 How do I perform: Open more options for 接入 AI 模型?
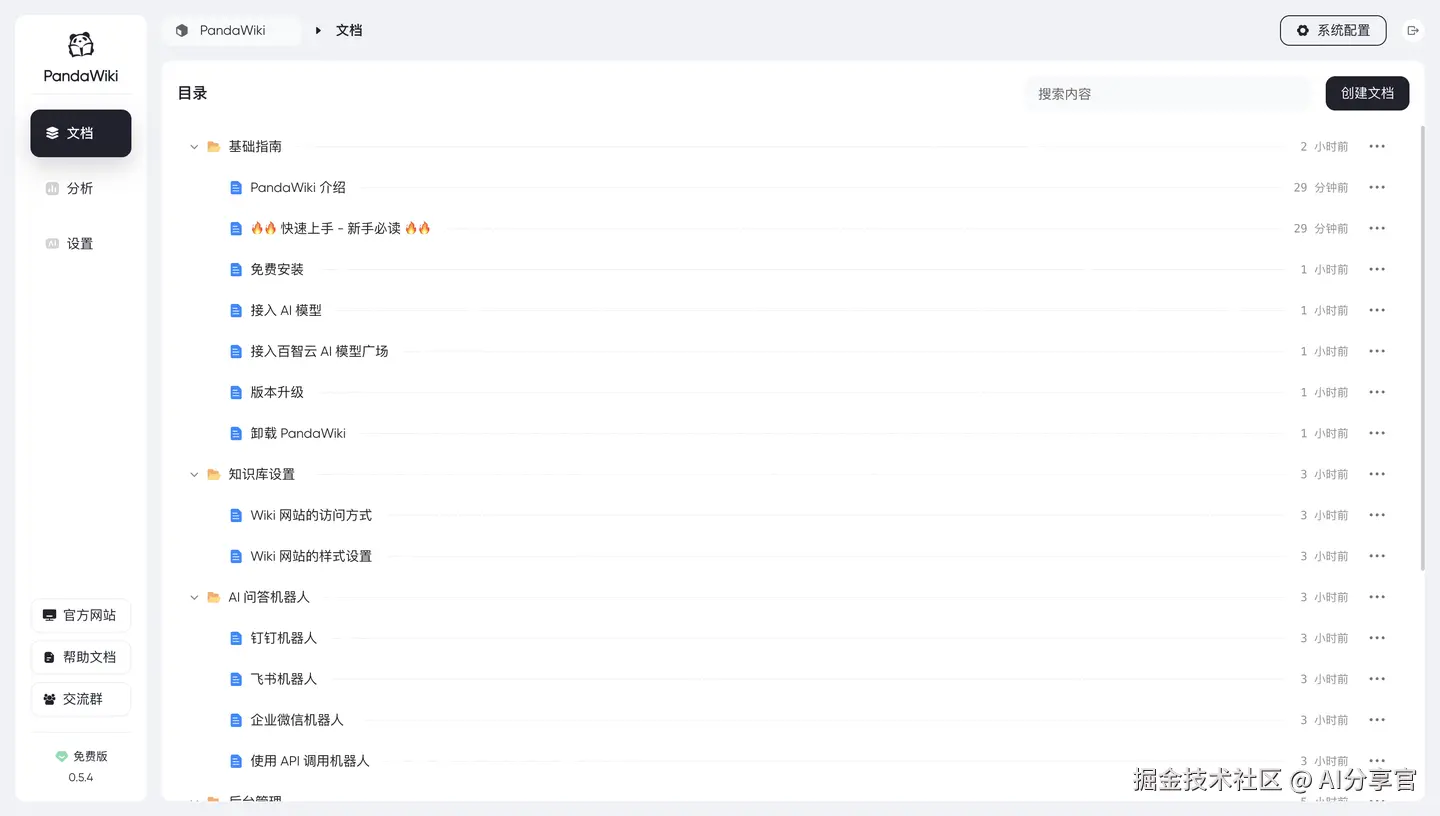click(x=1377, y=311)
